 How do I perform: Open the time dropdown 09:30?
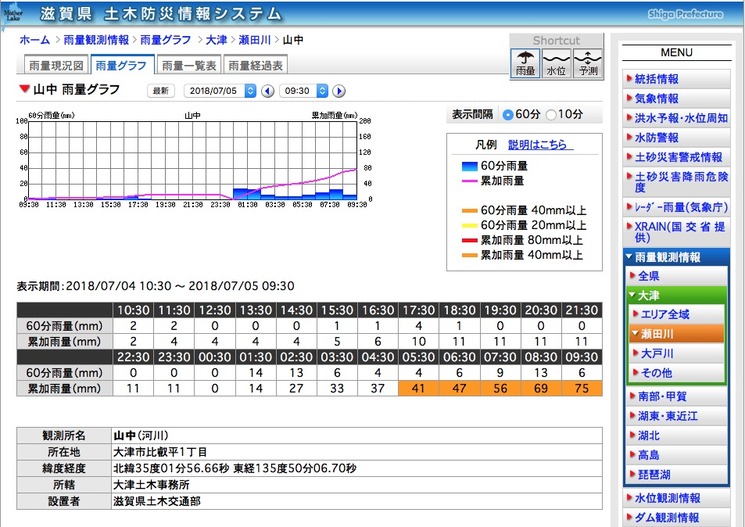(x=304, y=91)
